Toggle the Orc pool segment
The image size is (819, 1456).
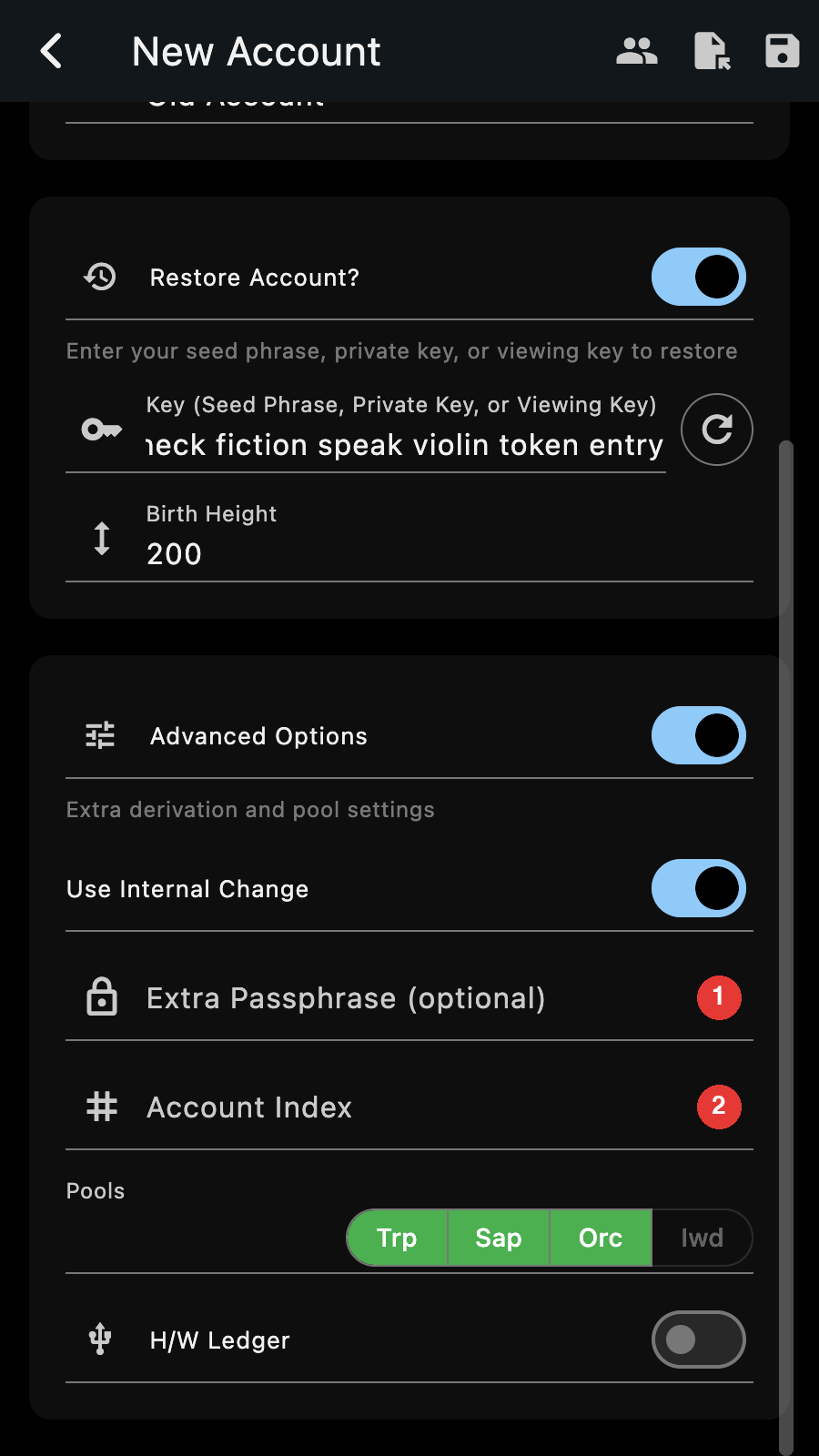click(601, 1238)
